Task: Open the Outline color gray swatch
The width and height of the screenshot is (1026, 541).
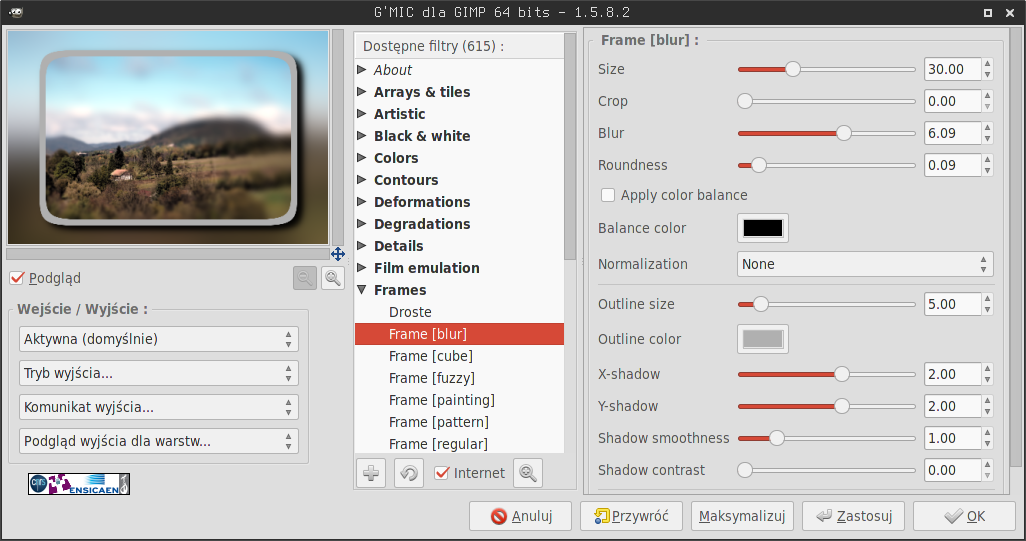Action: [763, 339]
